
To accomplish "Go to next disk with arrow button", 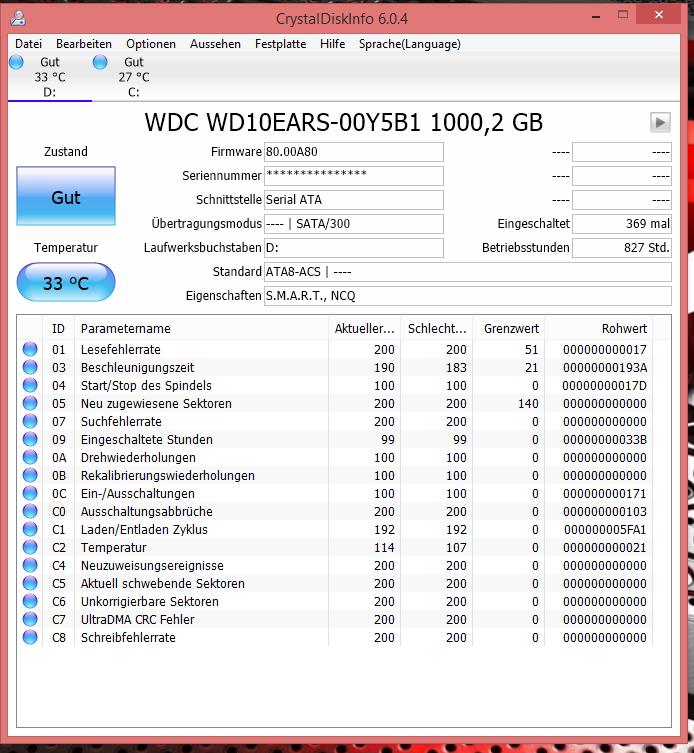I will [660, 122].
